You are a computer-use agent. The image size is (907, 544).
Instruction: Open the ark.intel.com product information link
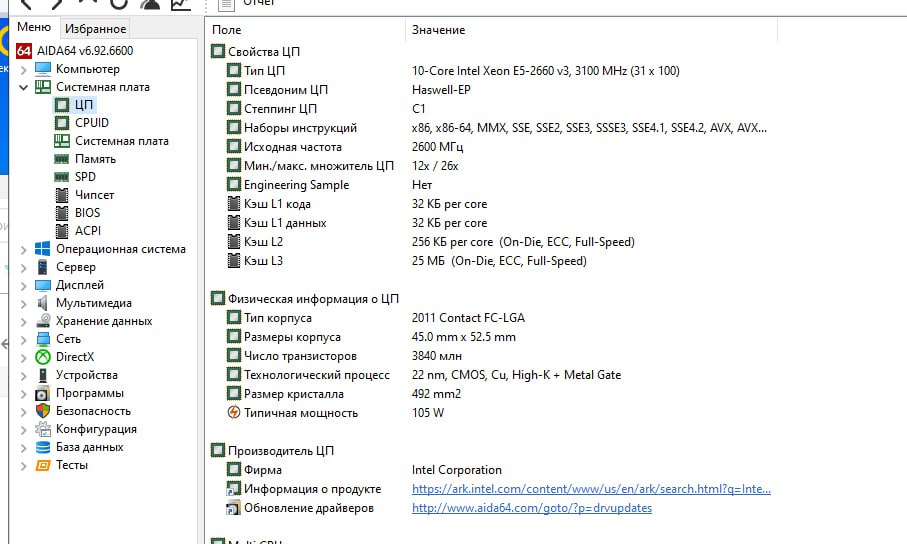(591, 488)
